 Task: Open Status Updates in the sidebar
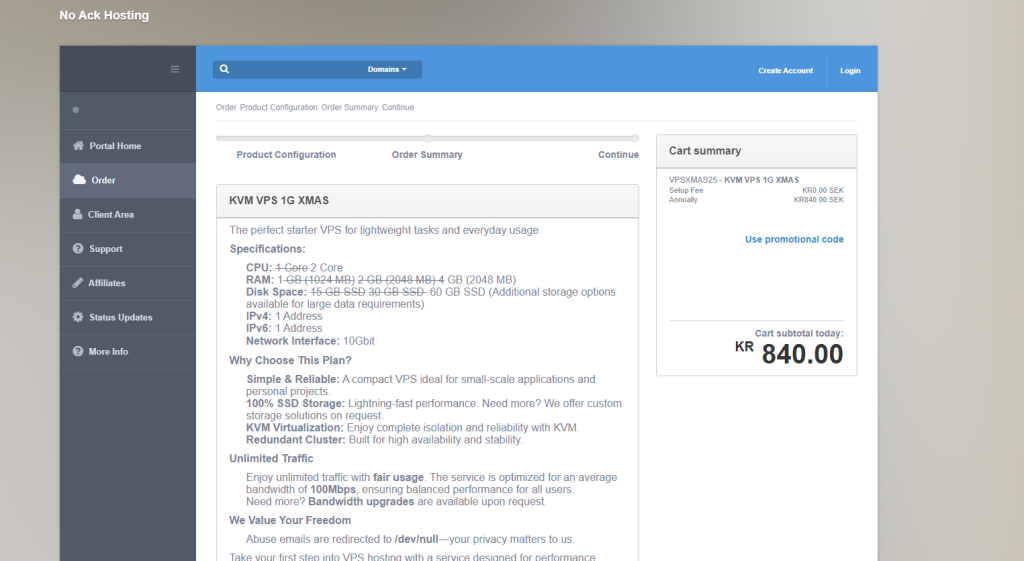(128, 317)
